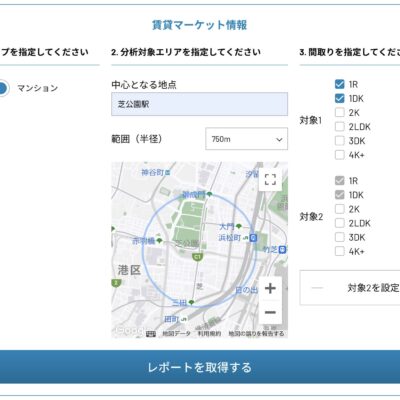Select the マンション radio button
The height and width of the screenshot is (400, 400).
[2, 88]
